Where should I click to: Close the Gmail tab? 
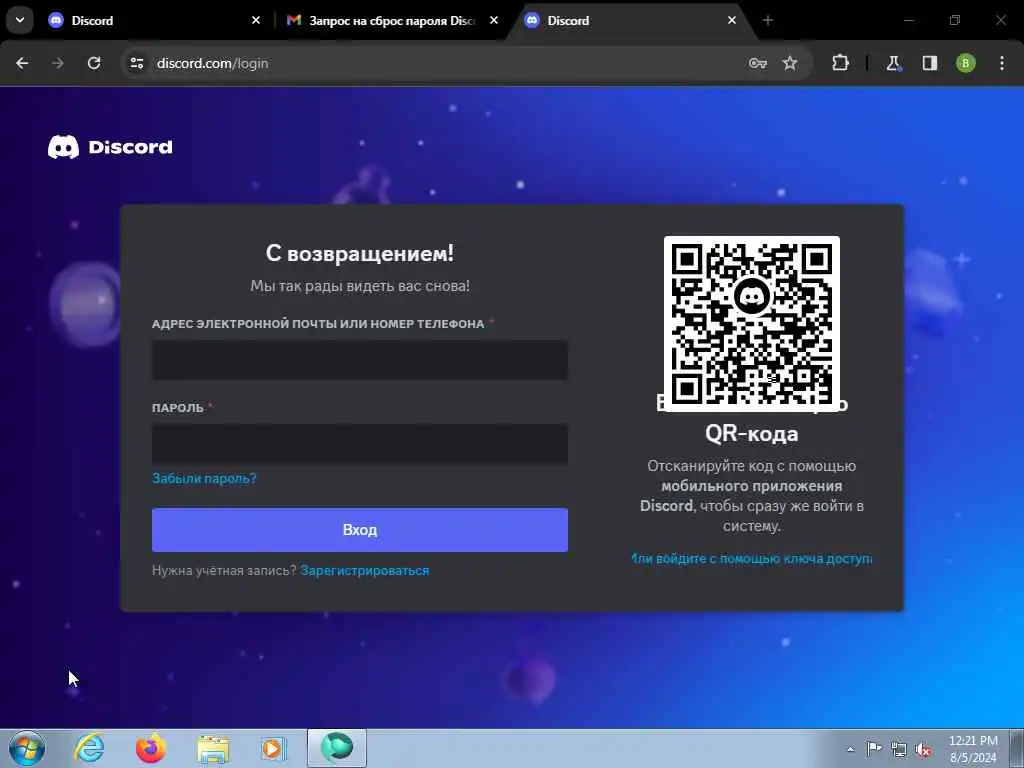click(x=494, y=21)
